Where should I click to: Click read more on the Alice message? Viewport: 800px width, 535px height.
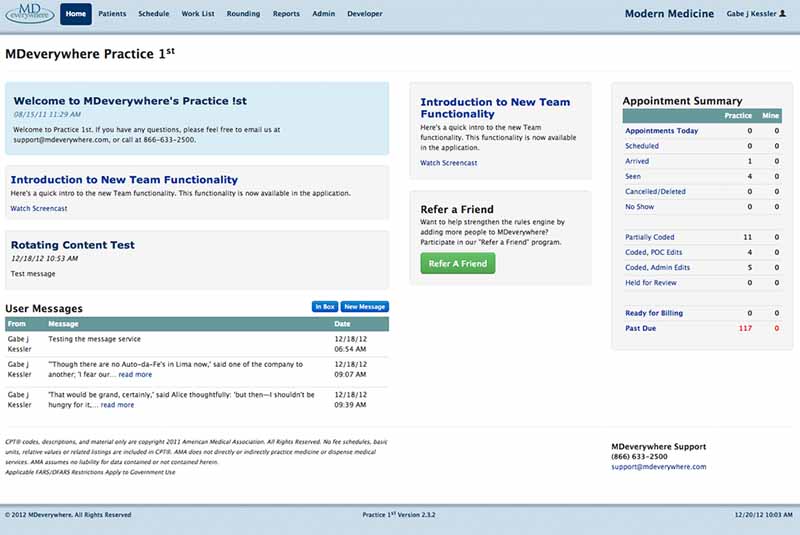pyautogui.click(x=117, y=405)
